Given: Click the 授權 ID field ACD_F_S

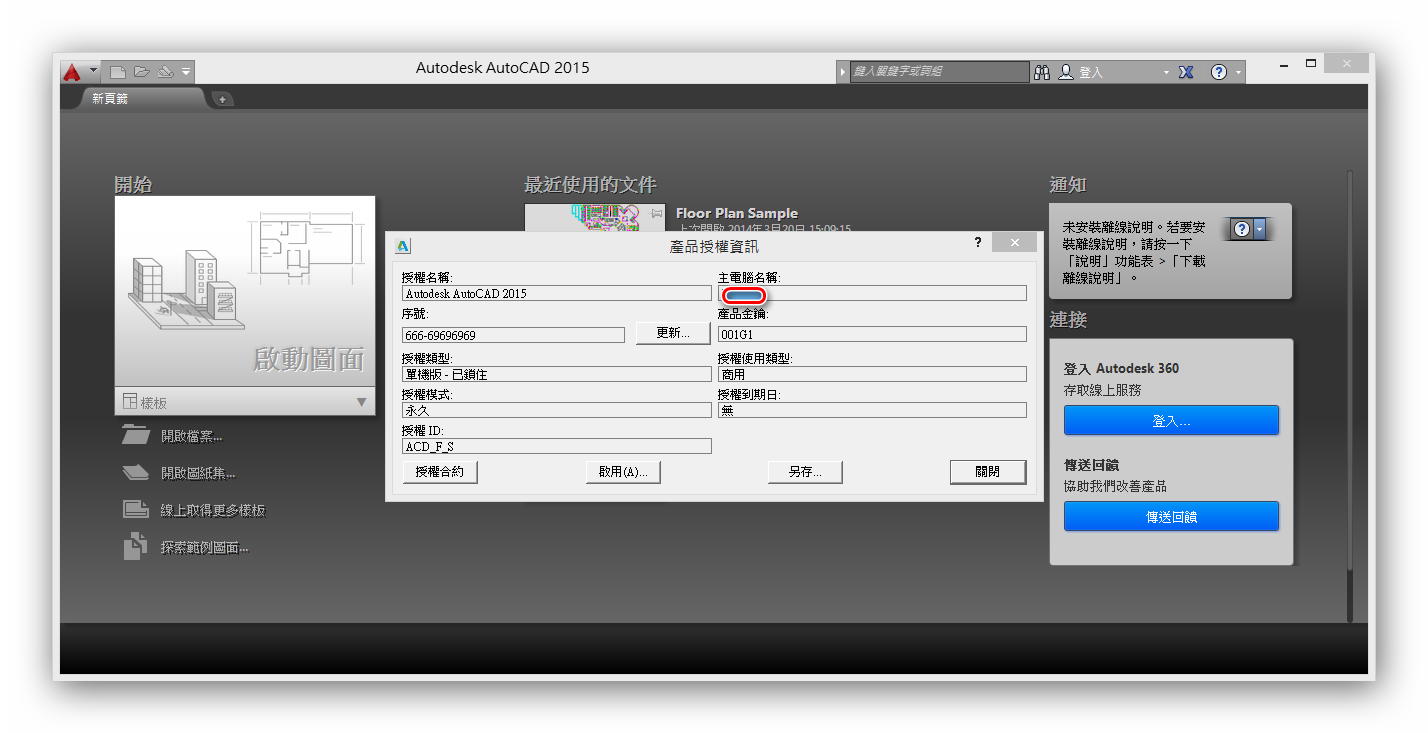Looking at the screenshot, I should 557,446.
